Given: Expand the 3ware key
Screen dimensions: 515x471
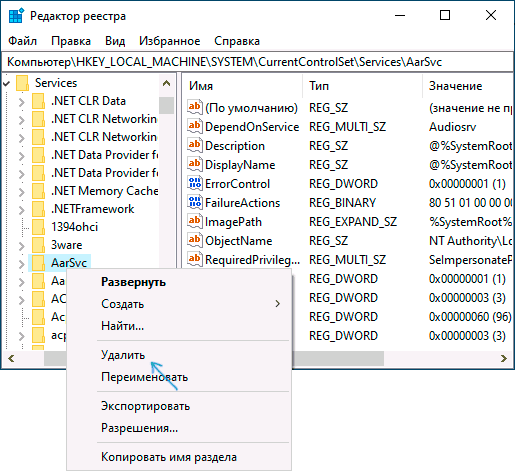Looking at the screenshot, I should pos(22,246).
